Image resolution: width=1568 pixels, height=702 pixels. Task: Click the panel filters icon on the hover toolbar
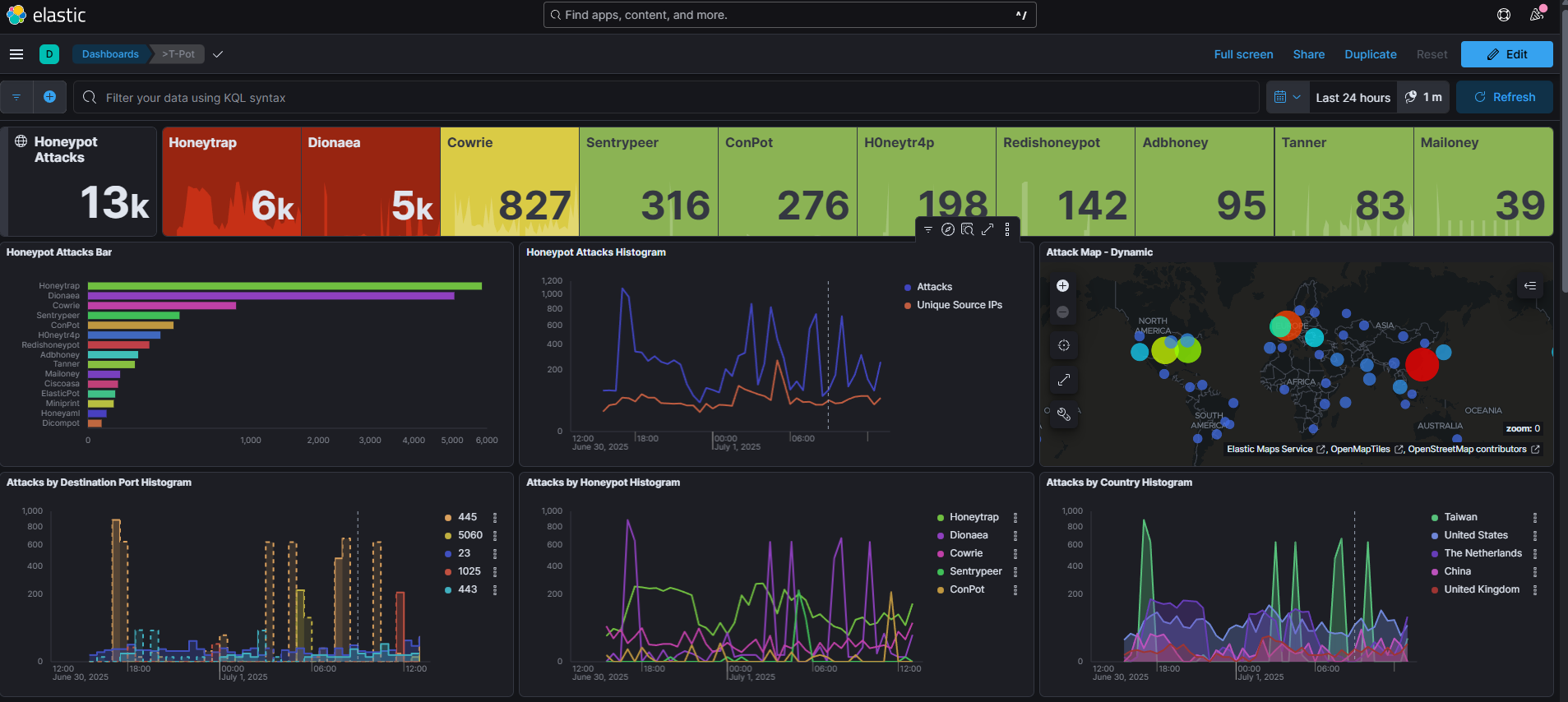point(928,230)
